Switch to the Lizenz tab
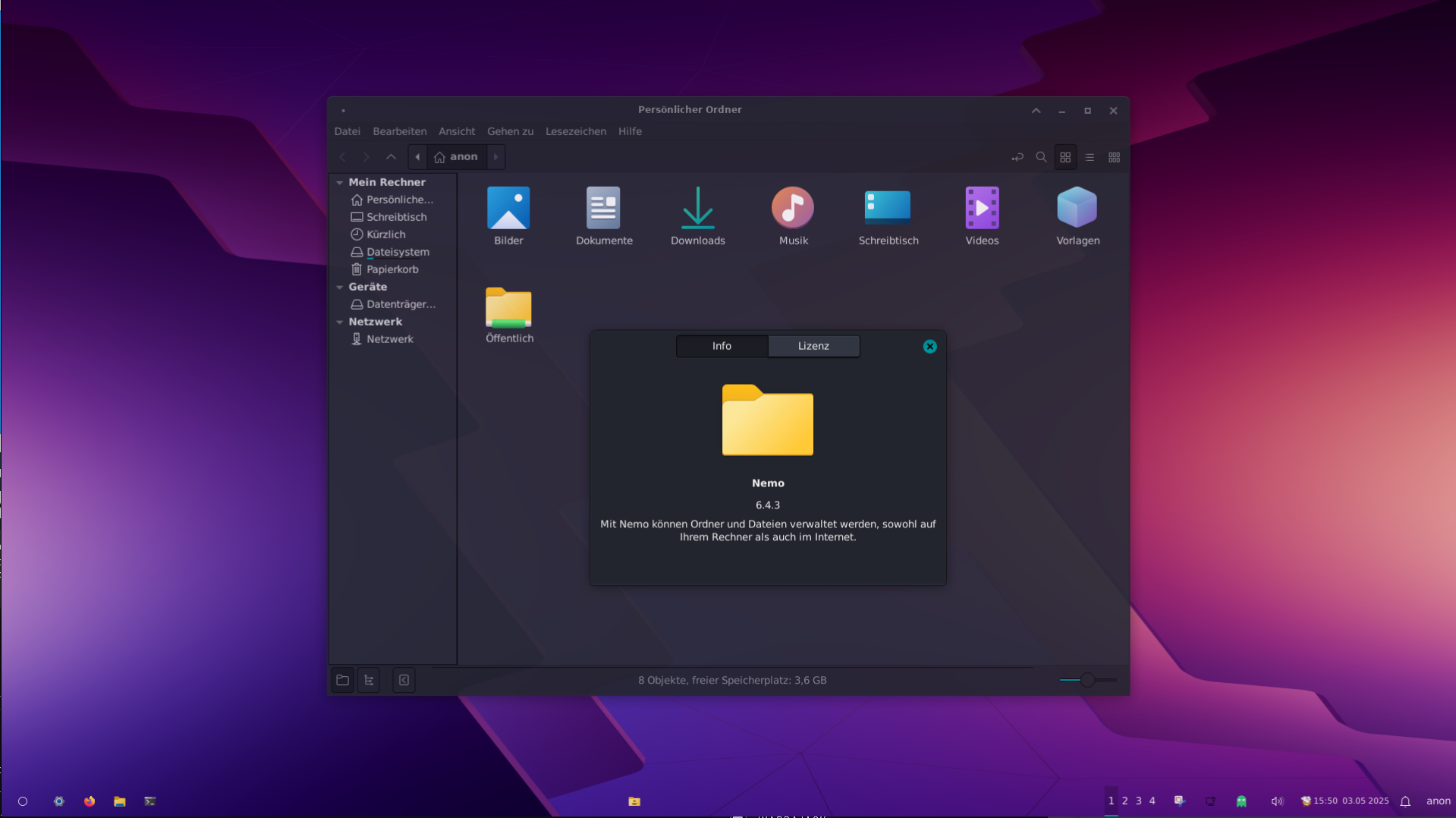The width and height of the screenshot is (1456, 818). click(813, 346)
